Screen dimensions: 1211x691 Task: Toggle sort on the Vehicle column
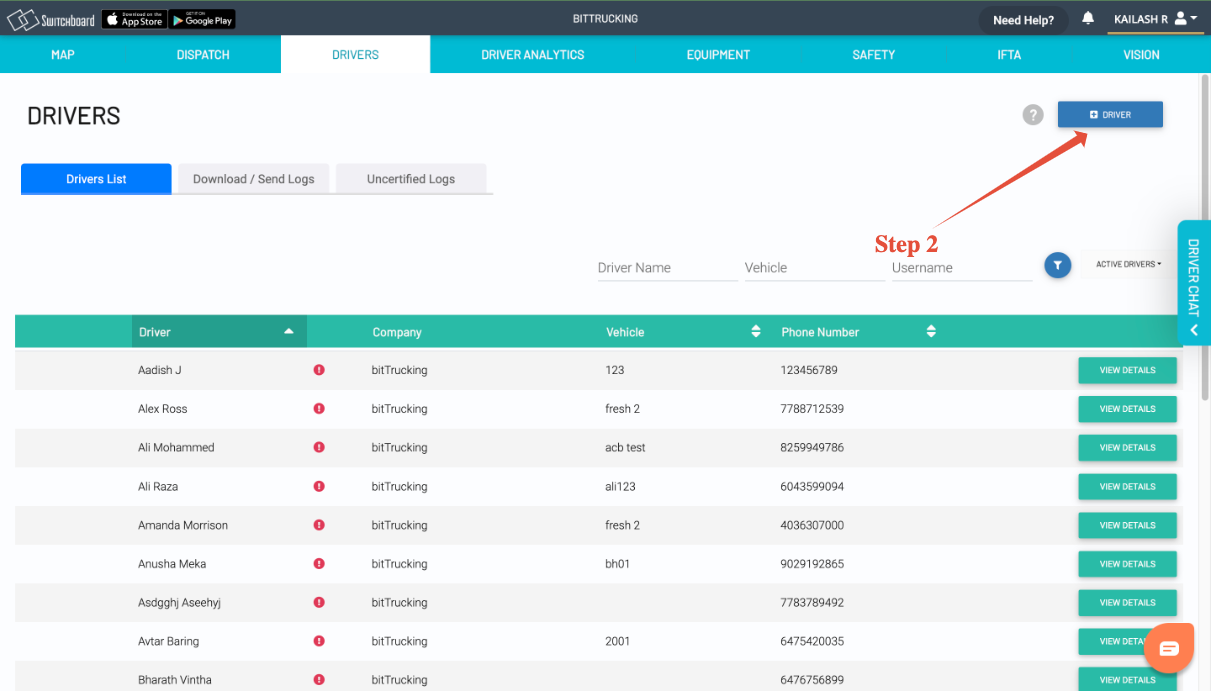tap(755, 331)
